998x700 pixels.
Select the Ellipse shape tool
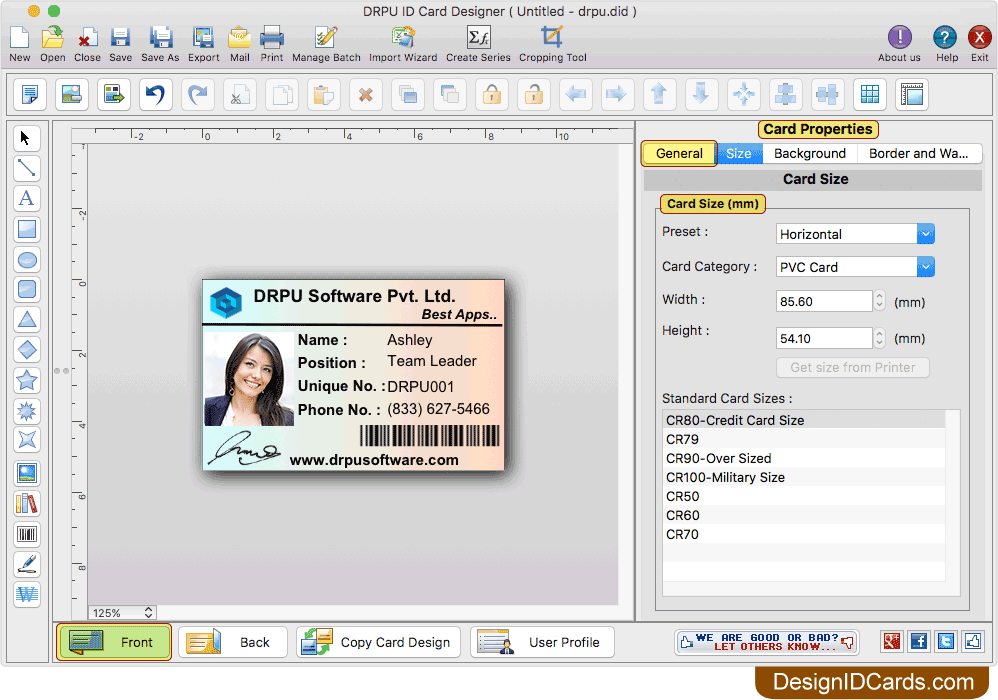click(26, 260)
